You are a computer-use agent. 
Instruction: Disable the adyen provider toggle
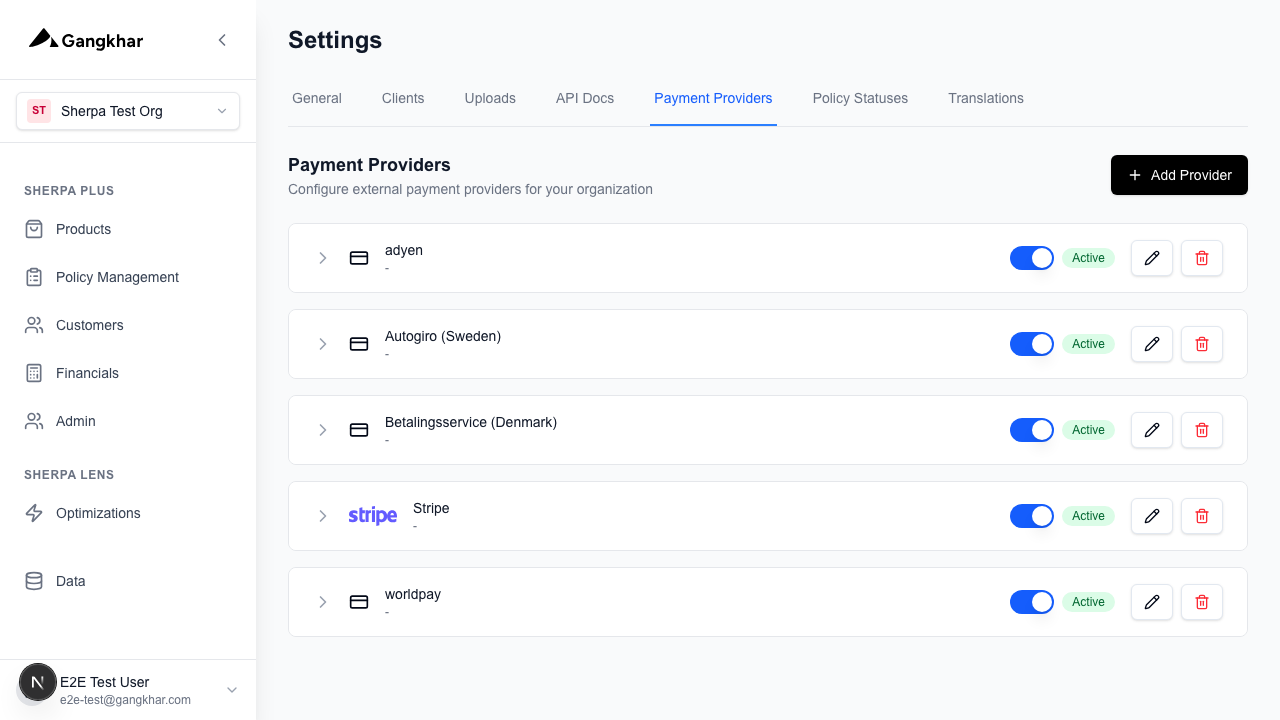[1032, 258]
